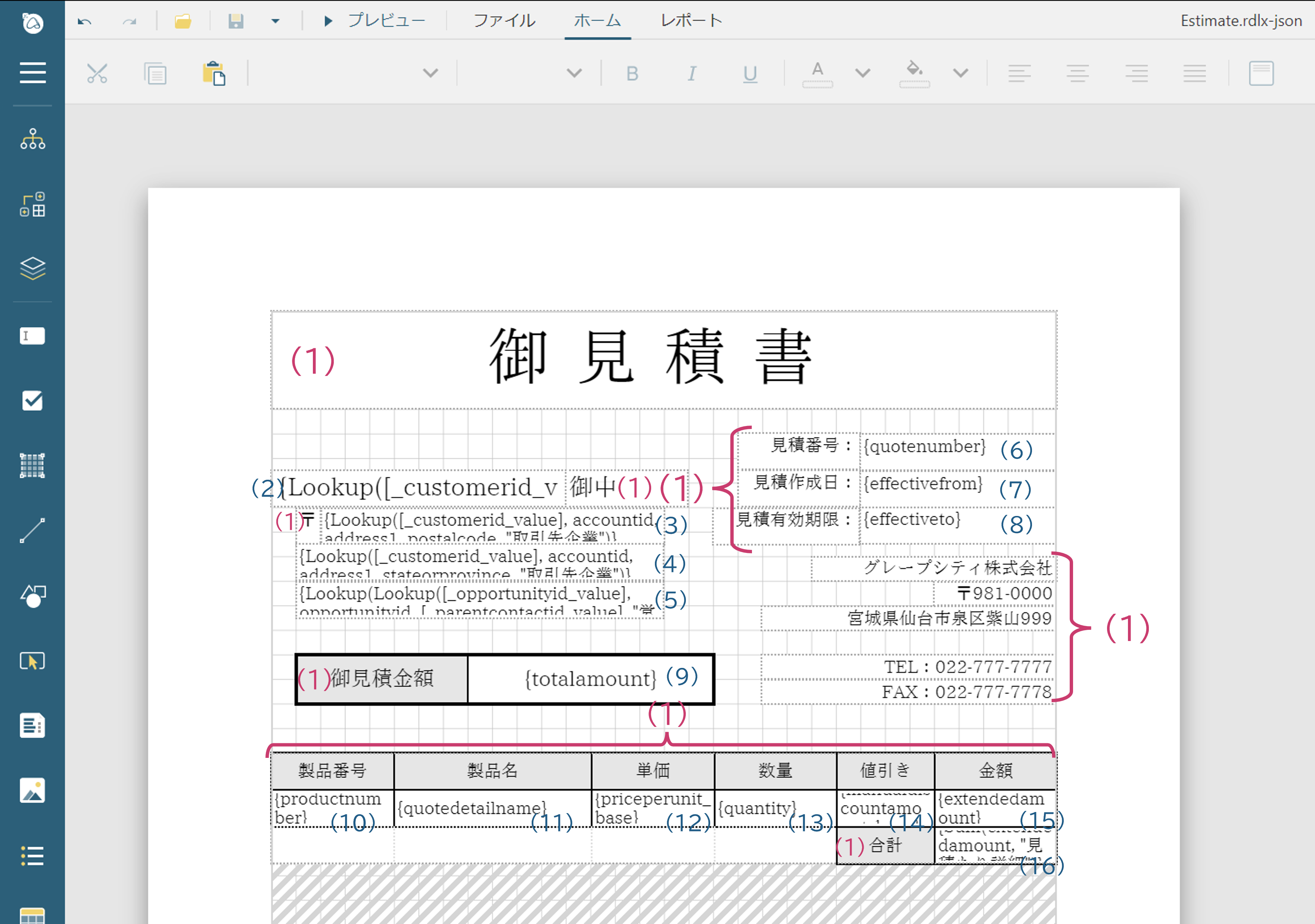Click the fill color bucket swatch
Screen dimensions: 1315x924
pyautogui.click(x=915, y=74)
